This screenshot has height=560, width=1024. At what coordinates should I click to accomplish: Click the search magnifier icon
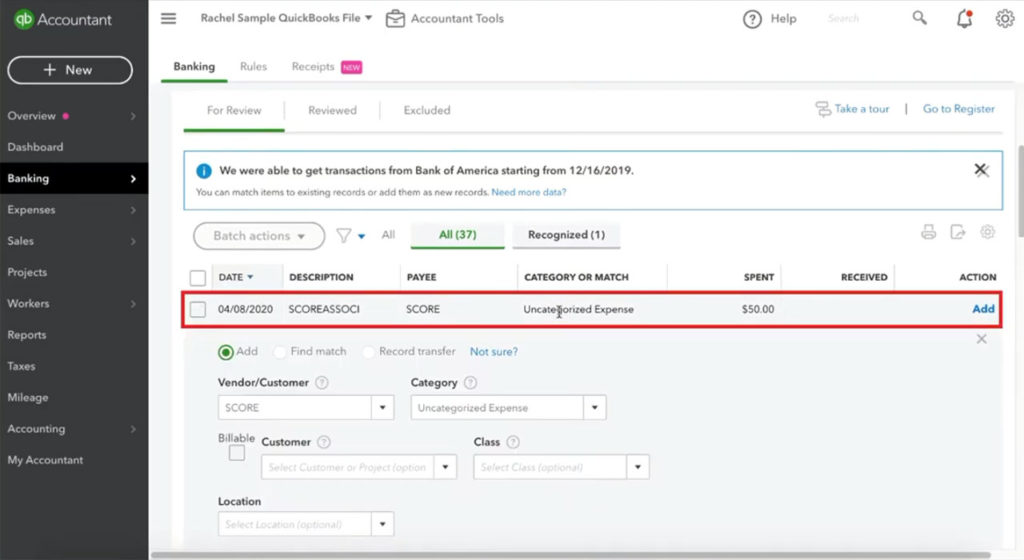tap(920, 18)
